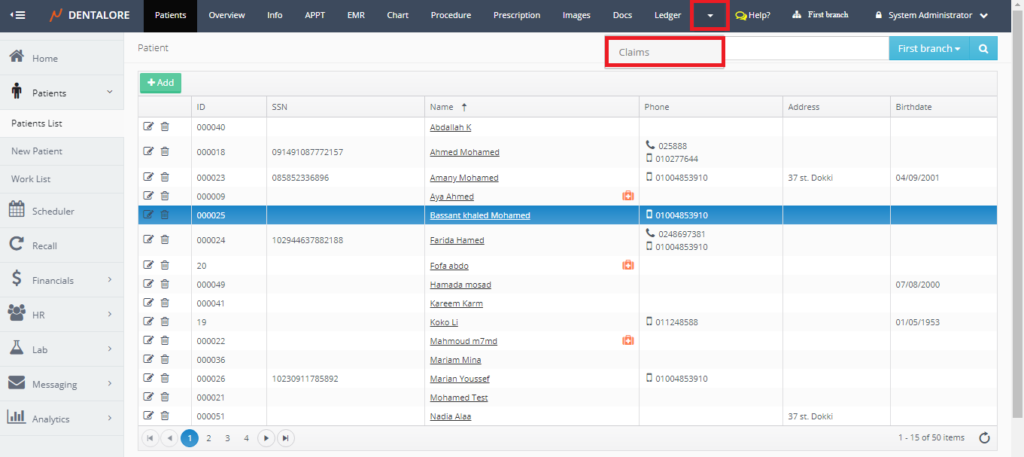
Task: Delete the Ahmed Mohamed patient row
Action: coord(165,152)
